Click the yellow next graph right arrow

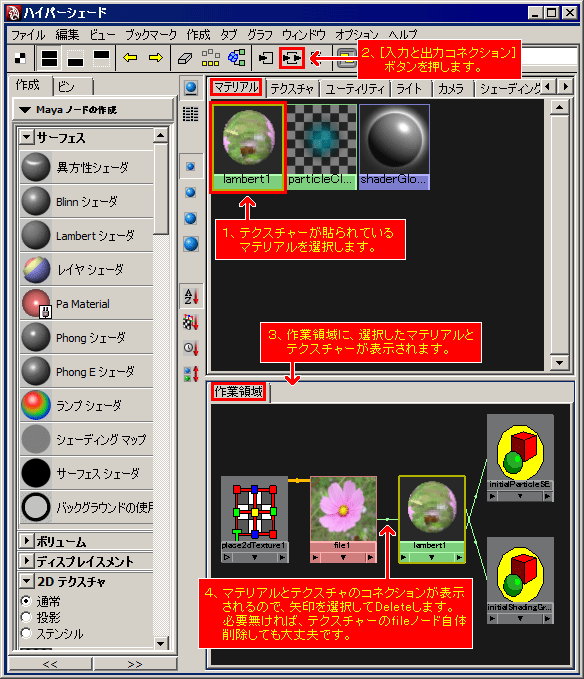[x=156, y=58]
